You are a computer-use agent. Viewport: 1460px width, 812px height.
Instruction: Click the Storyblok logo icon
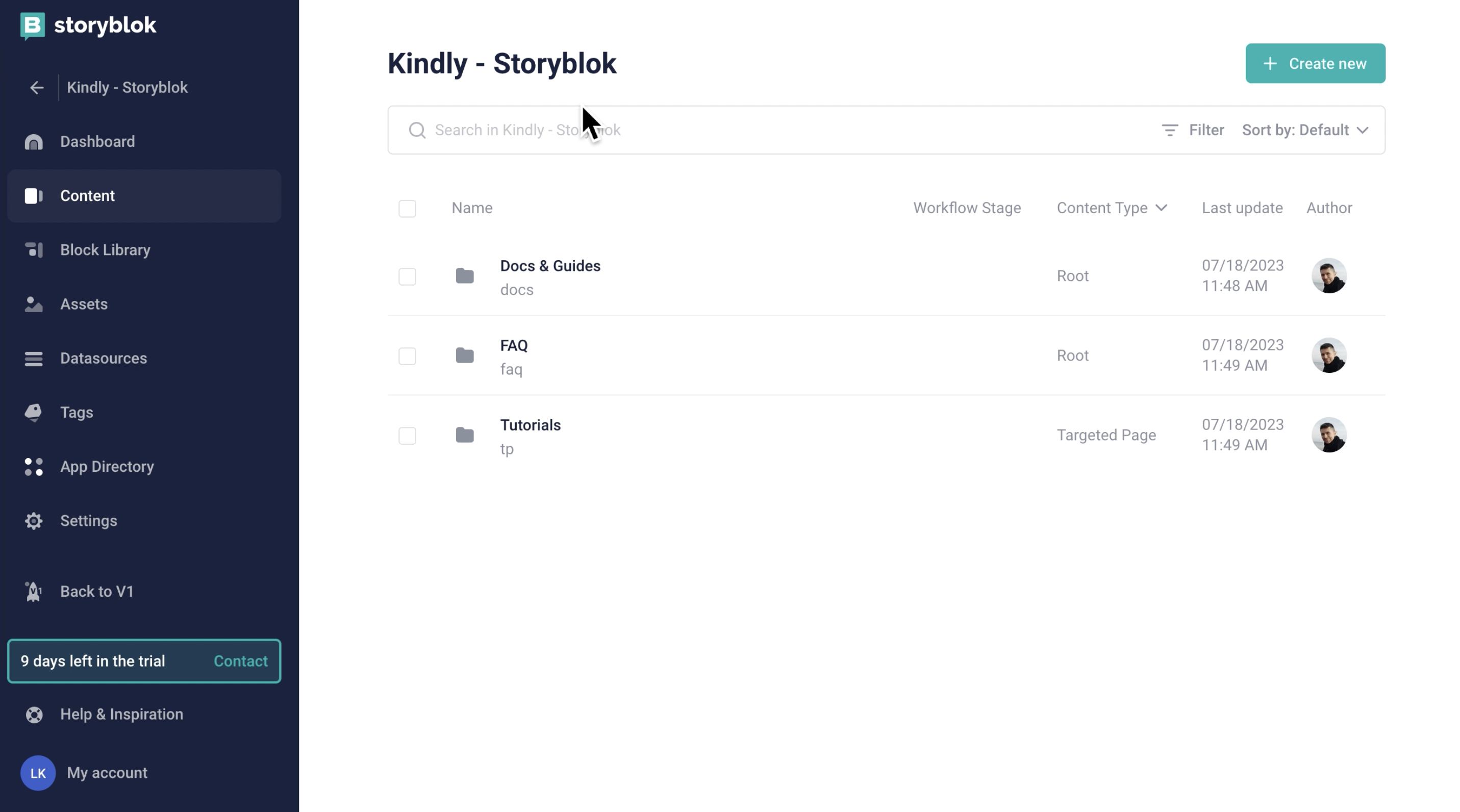click(x=32, y=26)
